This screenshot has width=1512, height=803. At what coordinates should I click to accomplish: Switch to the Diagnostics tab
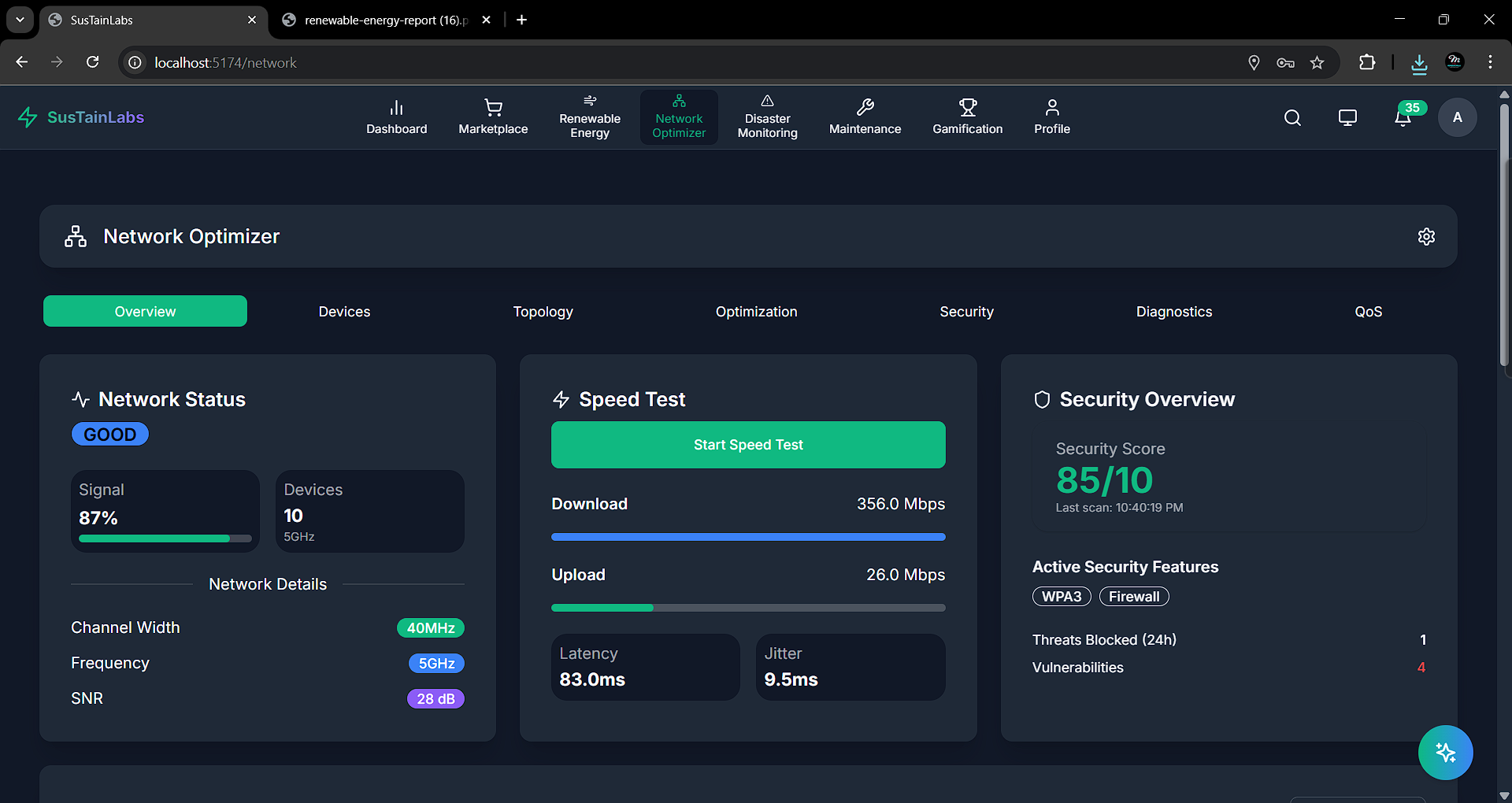(x=1173, y=311)
